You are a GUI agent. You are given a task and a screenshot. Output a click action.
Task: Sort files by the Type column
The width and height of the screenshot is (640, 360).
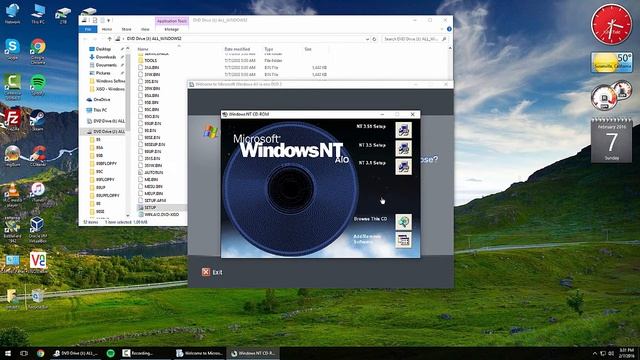(269, 49)
